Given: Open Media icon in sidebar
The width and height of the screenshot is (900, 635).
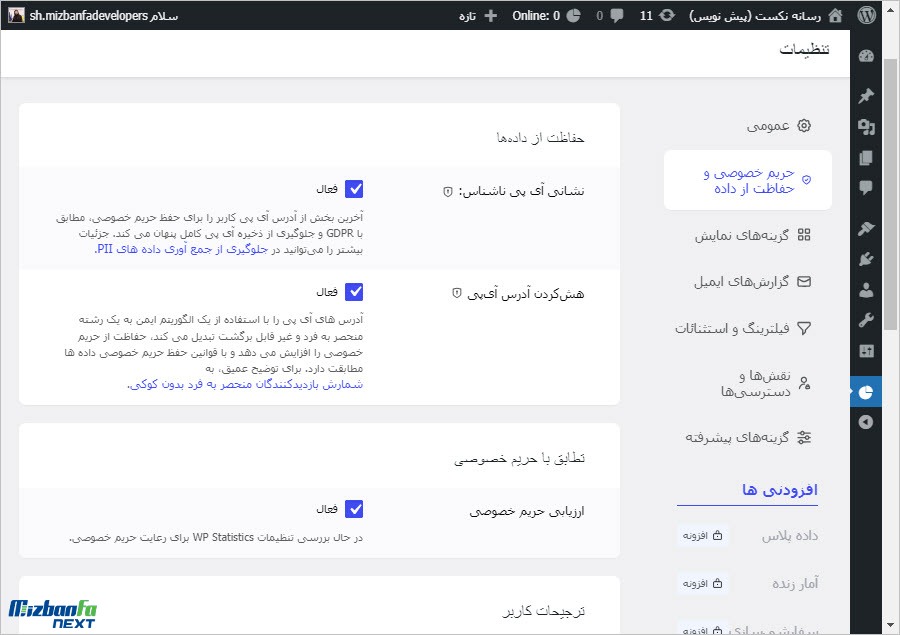Looking at the screenshot, I should [866, 127].
